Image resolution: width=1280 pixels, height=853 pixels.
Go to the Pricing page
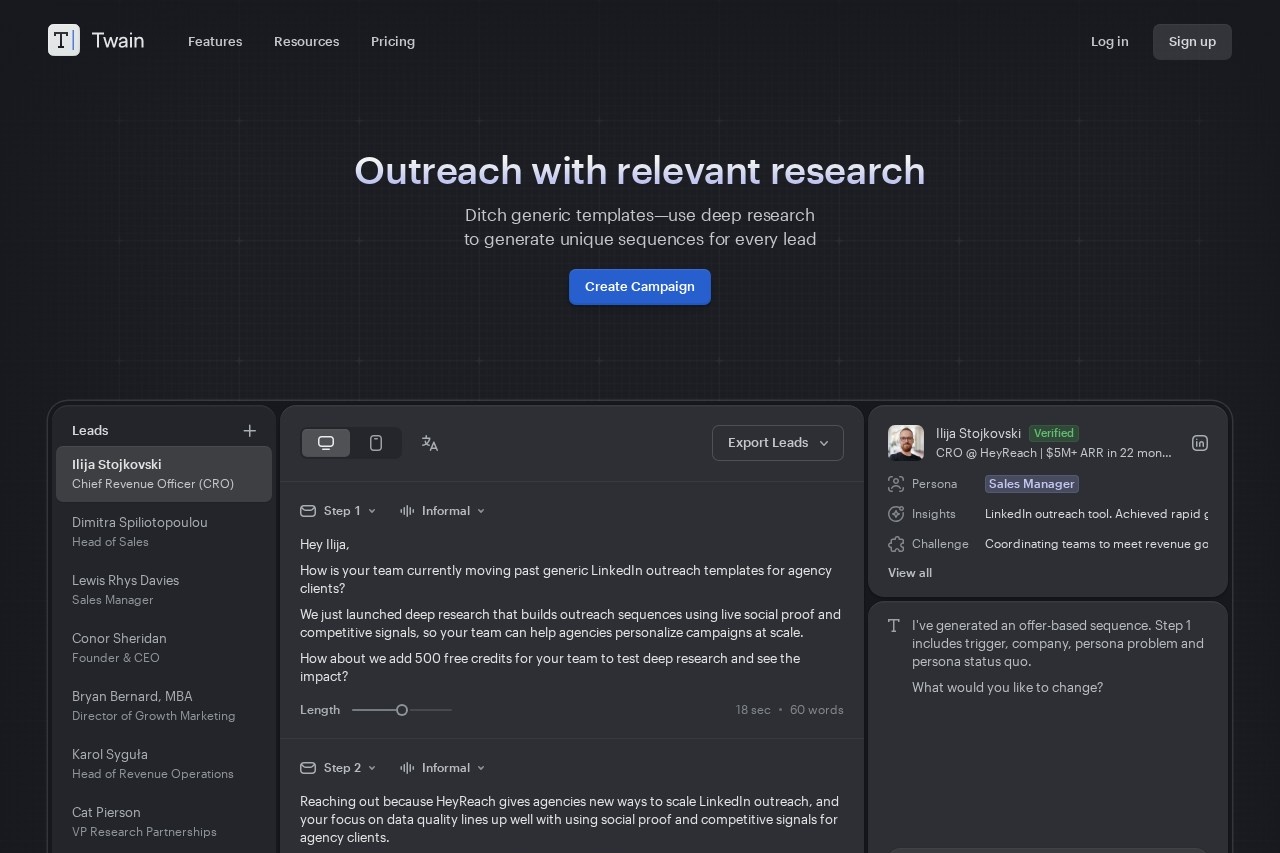coord(392,42)
